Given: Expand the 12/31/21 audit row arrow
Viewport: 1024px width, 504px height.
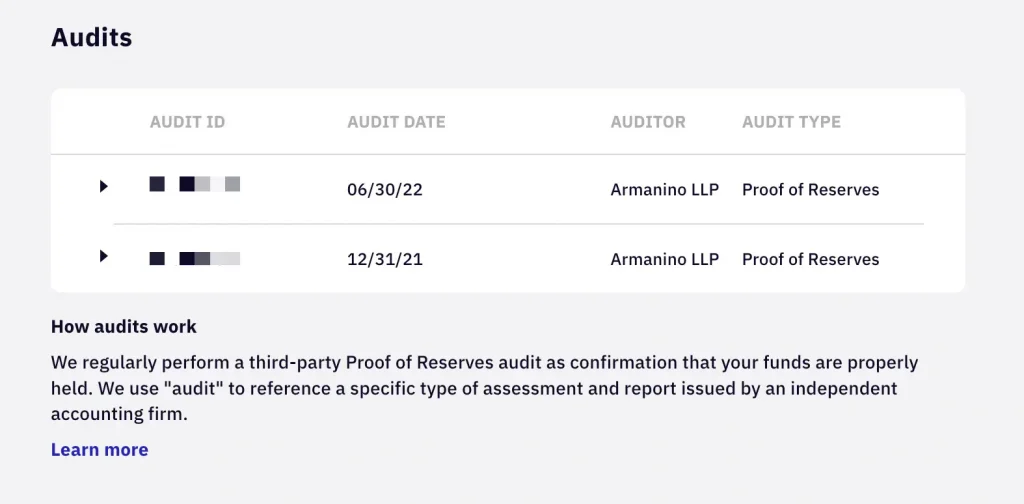Looking at the screenshot, I should tap(104, 256).
